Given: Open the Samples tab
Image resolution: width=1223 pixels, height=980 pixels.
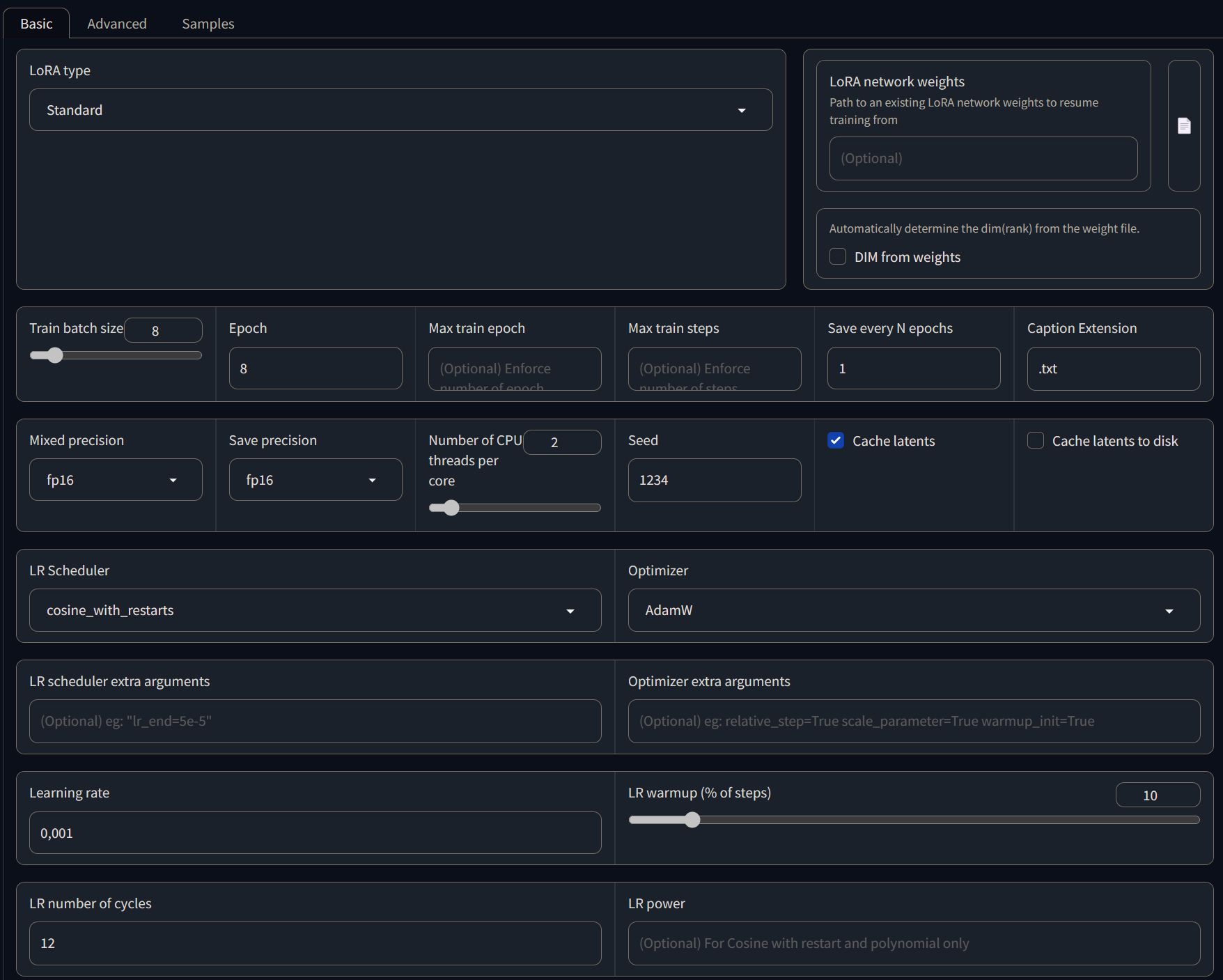Looking at the screenshot, I should point(208,24).
